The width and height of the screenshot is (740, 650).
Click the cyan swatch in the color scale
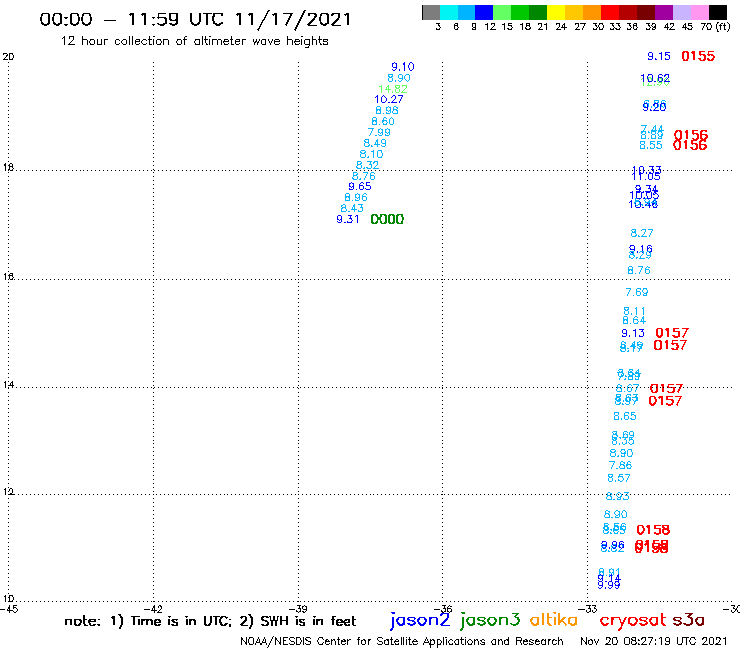[x=449, y=12]
